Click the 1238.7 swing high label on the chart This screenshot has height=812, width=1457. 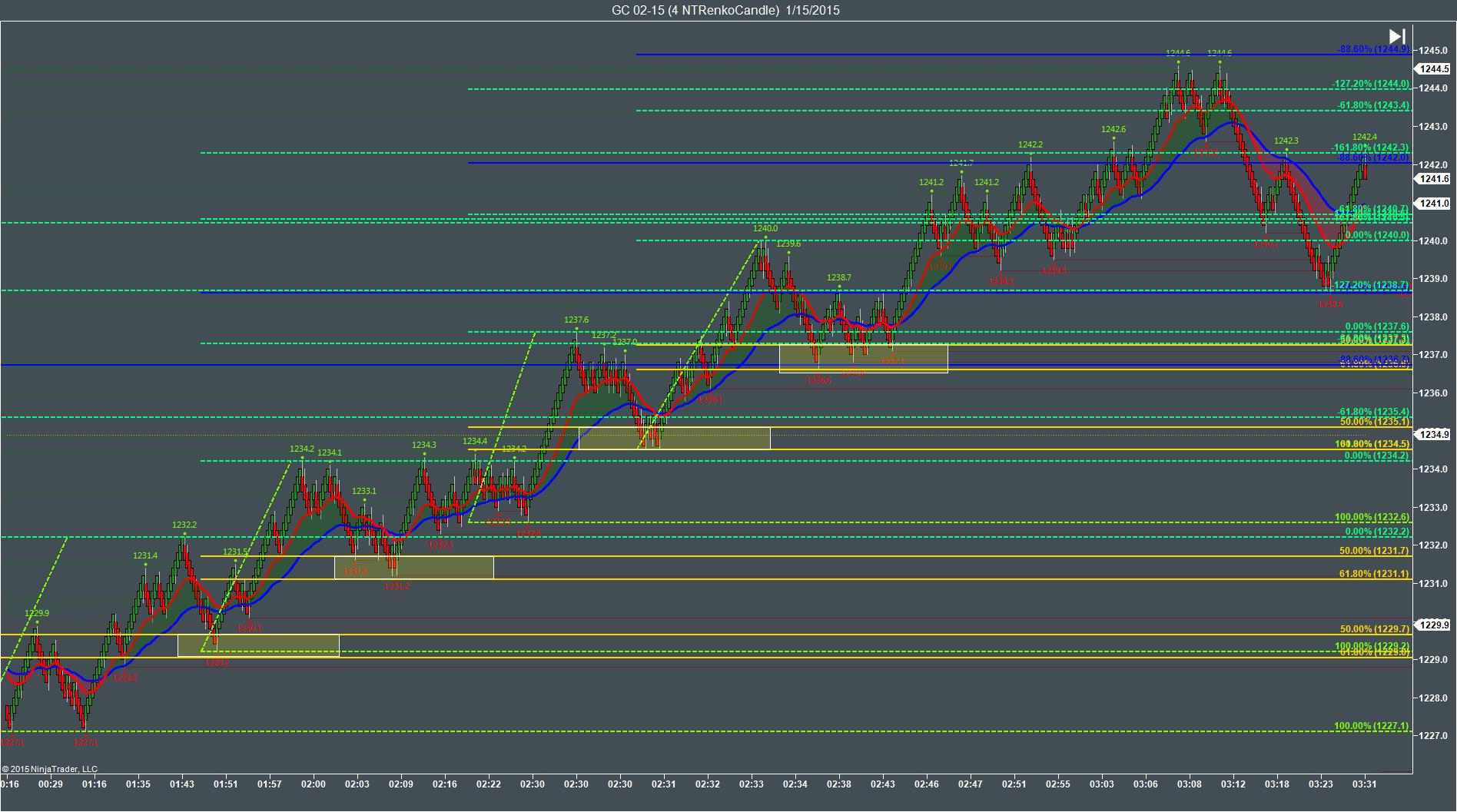[x=839, y=277]
